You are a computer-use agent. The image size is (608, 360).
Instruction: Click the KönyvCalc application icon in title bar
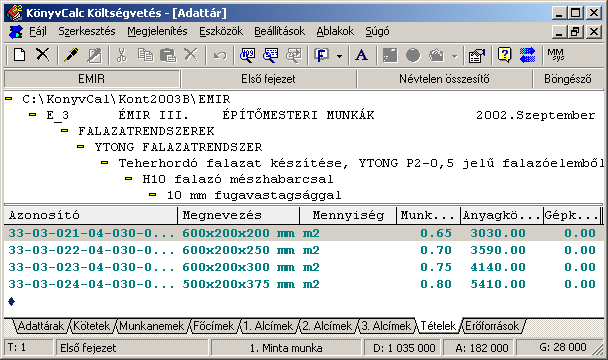(x=14, y=13)
